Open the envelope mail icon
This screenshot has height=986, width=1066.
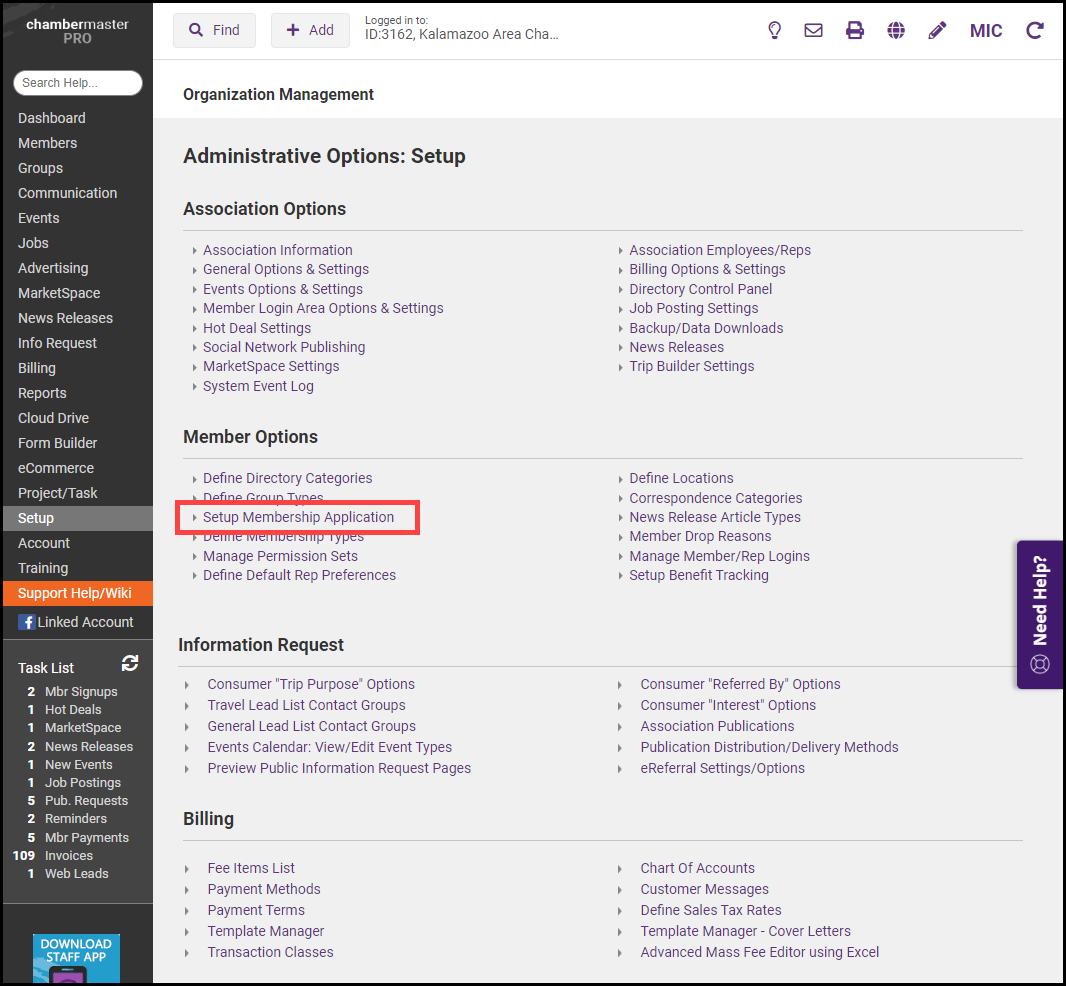point(814,31)
